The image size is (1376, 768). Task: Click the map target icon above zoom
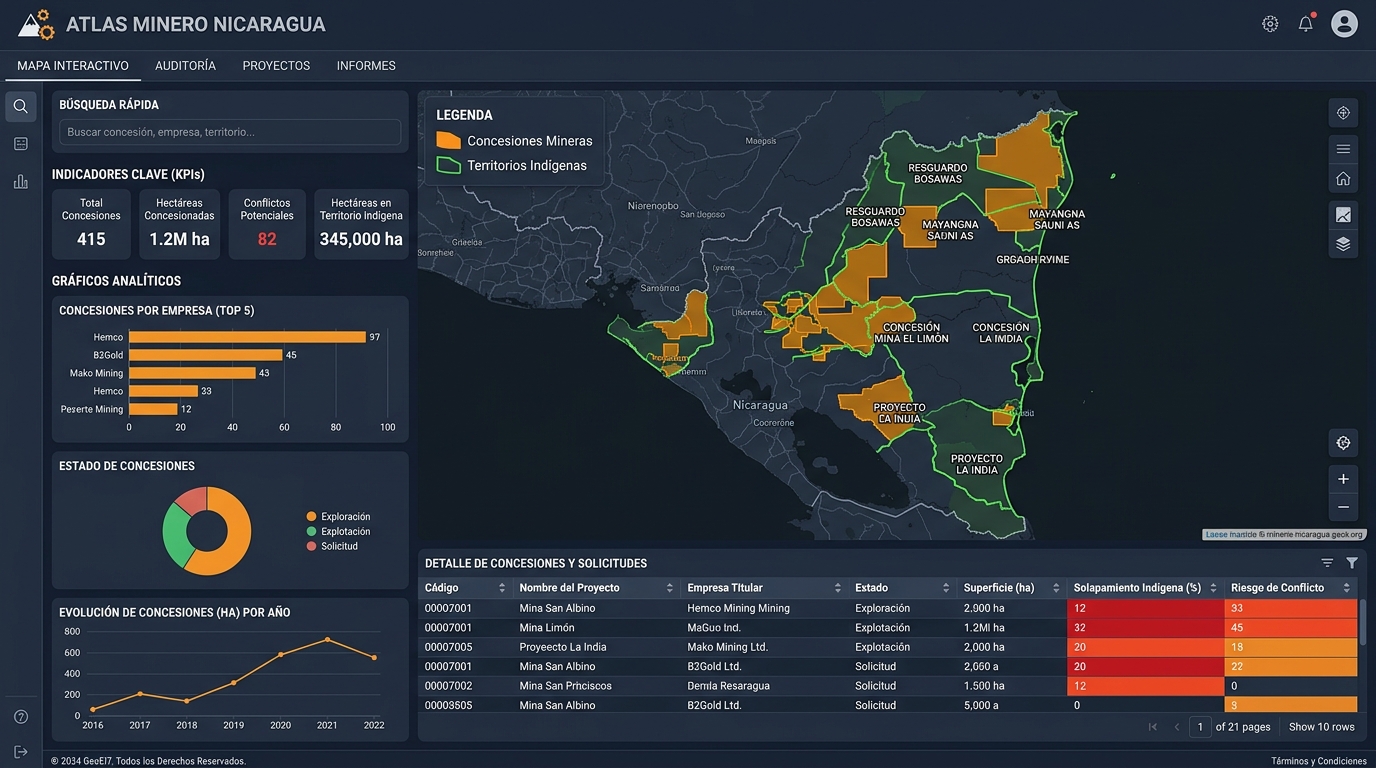tap(1343, 443)
